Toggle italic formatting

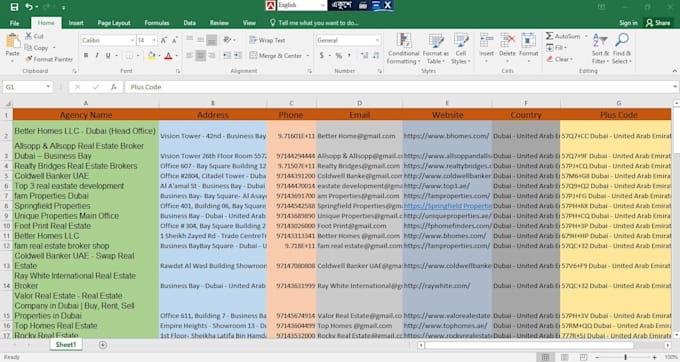coord(97,55)
